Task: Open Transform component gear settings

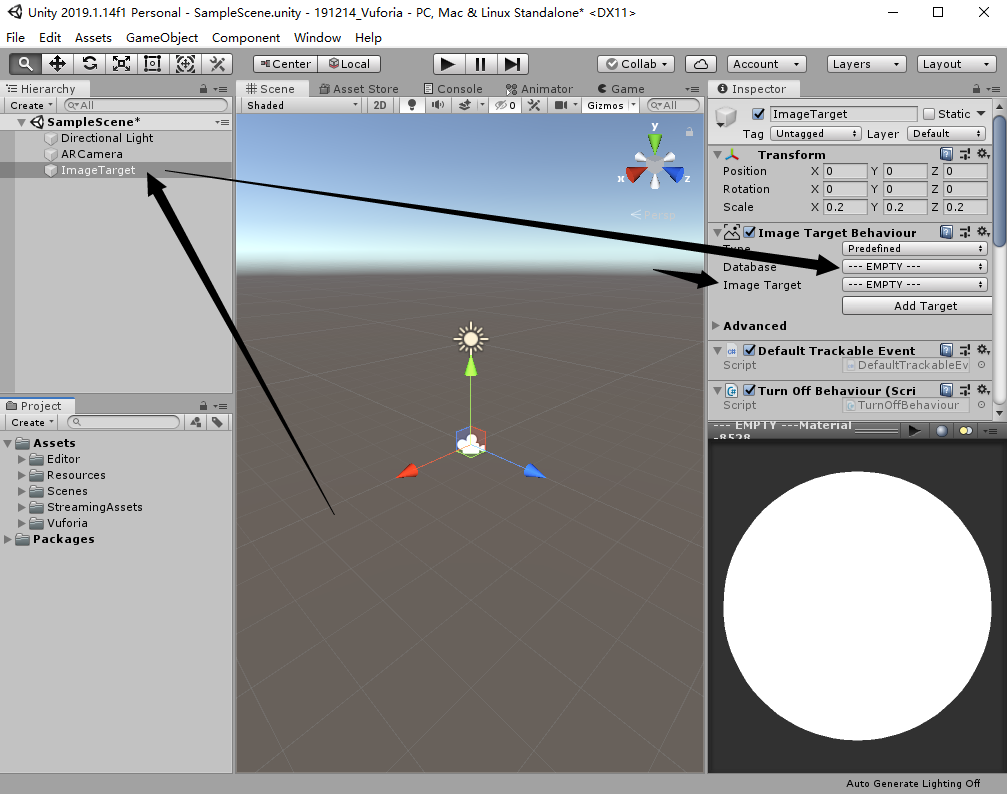Action: (x=983, y=154)
